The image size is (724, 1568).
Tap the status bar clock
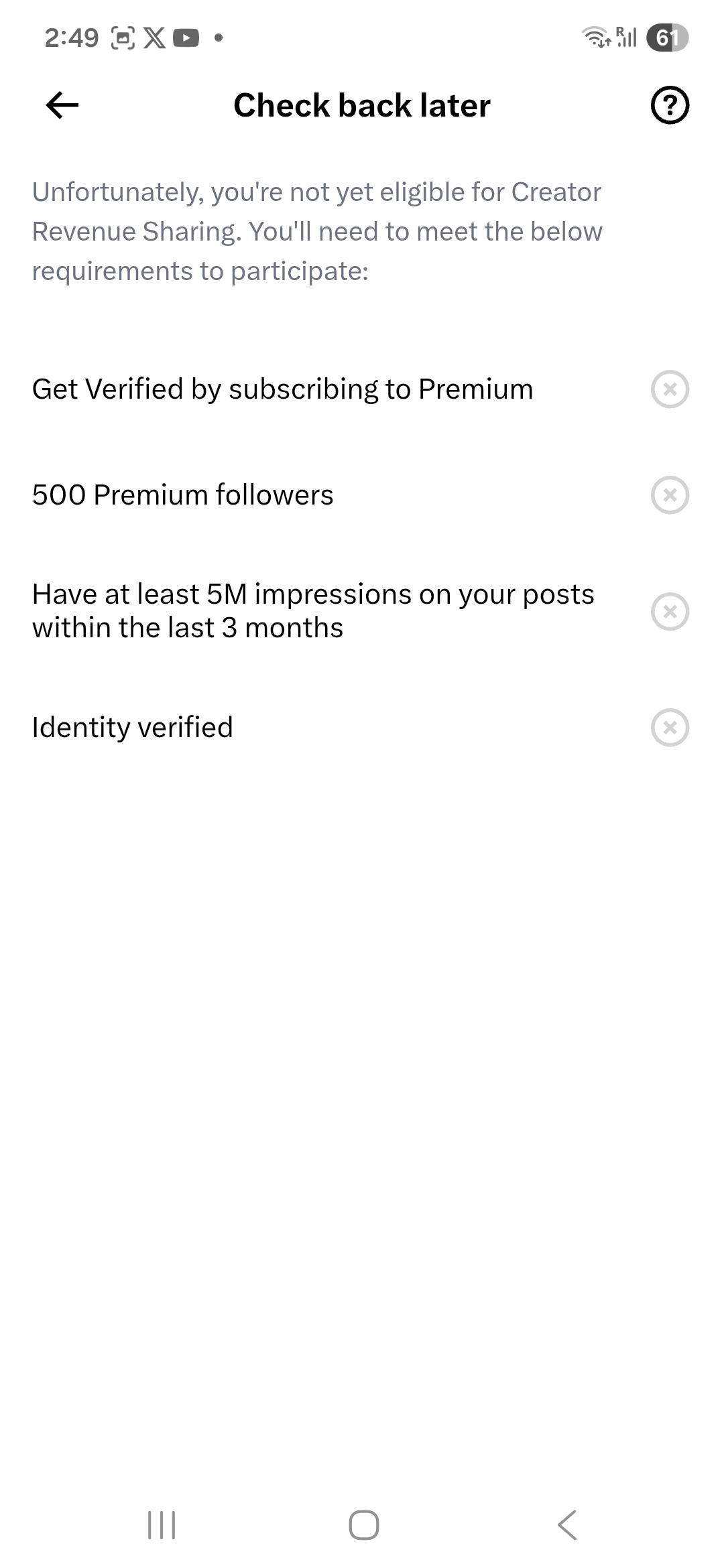coord(72,38)
